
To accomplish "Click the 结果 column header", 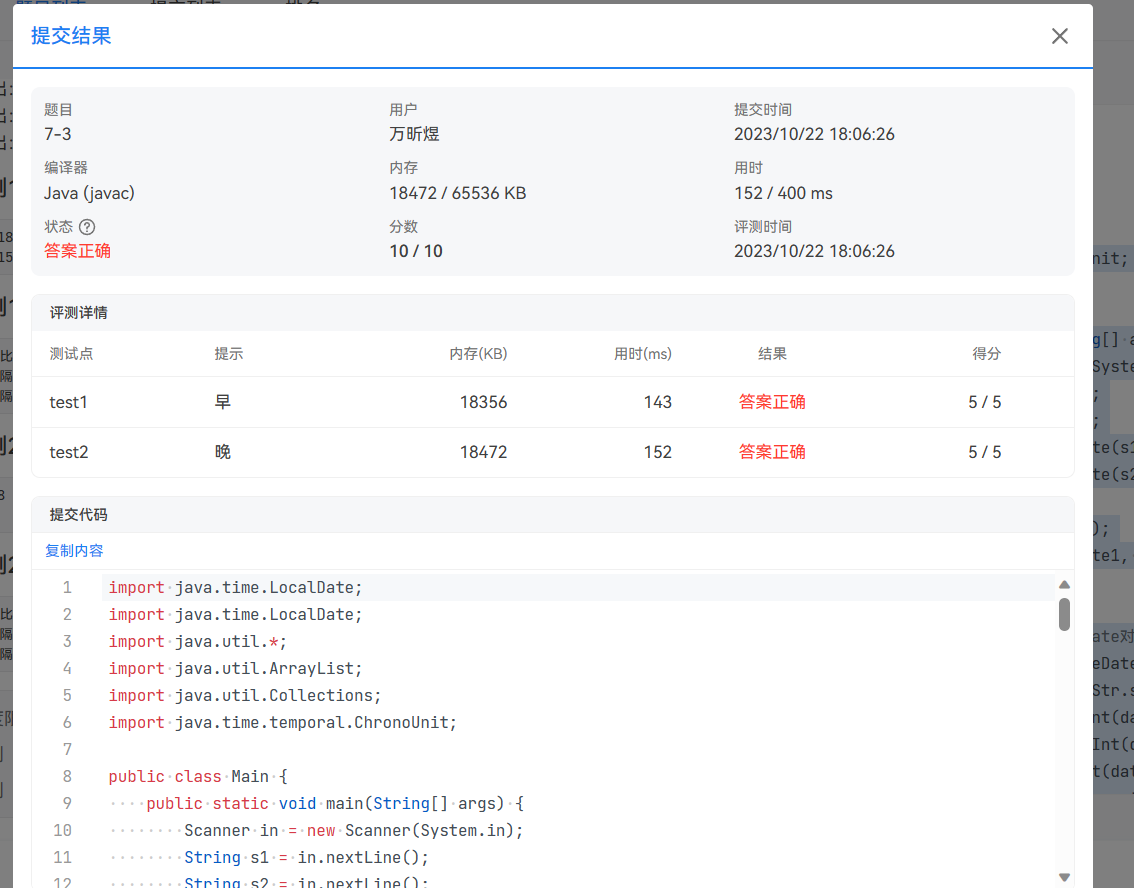I will click(772, 354).
